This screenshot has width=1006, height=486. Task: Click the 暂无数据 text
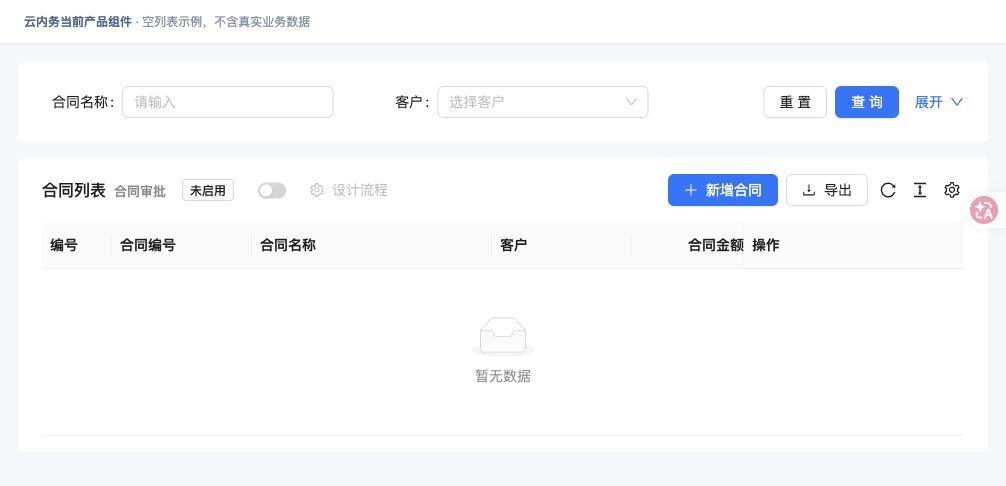tap(503, 376)
